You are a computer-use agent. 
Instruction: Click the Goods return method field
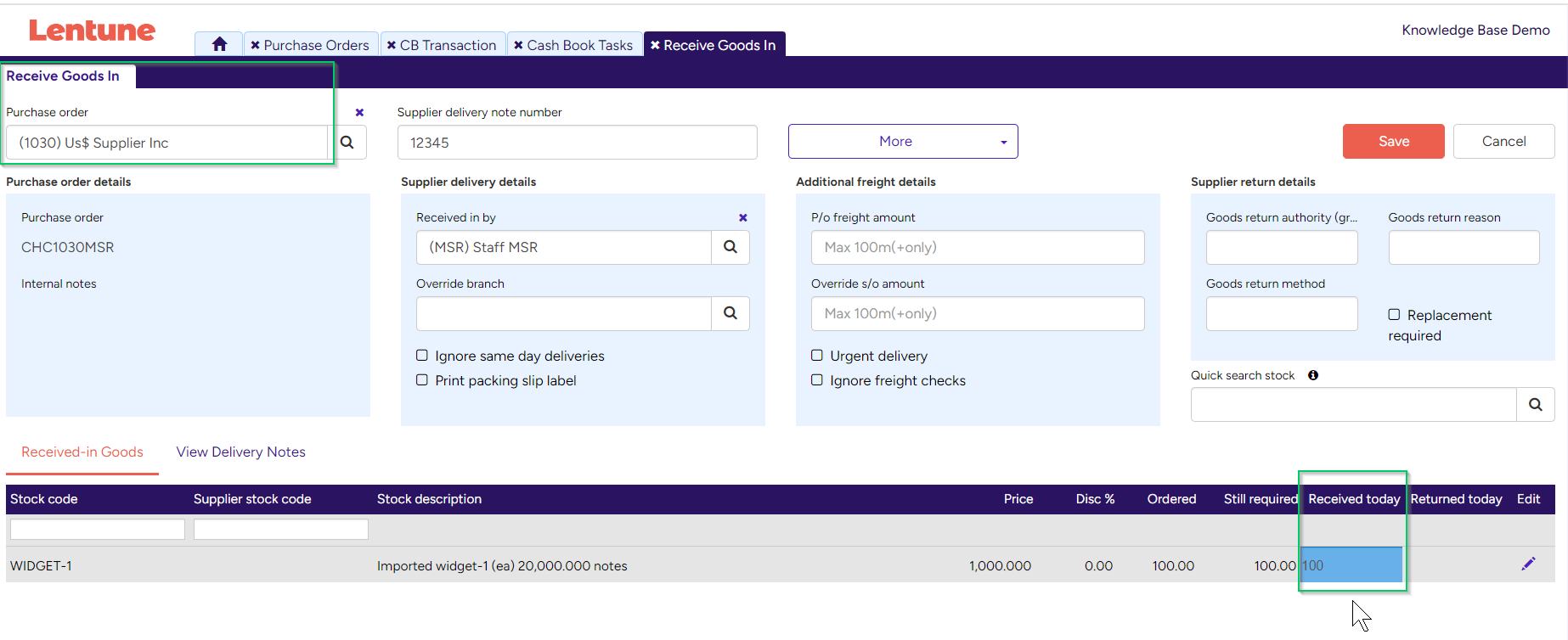[1282, 313]
